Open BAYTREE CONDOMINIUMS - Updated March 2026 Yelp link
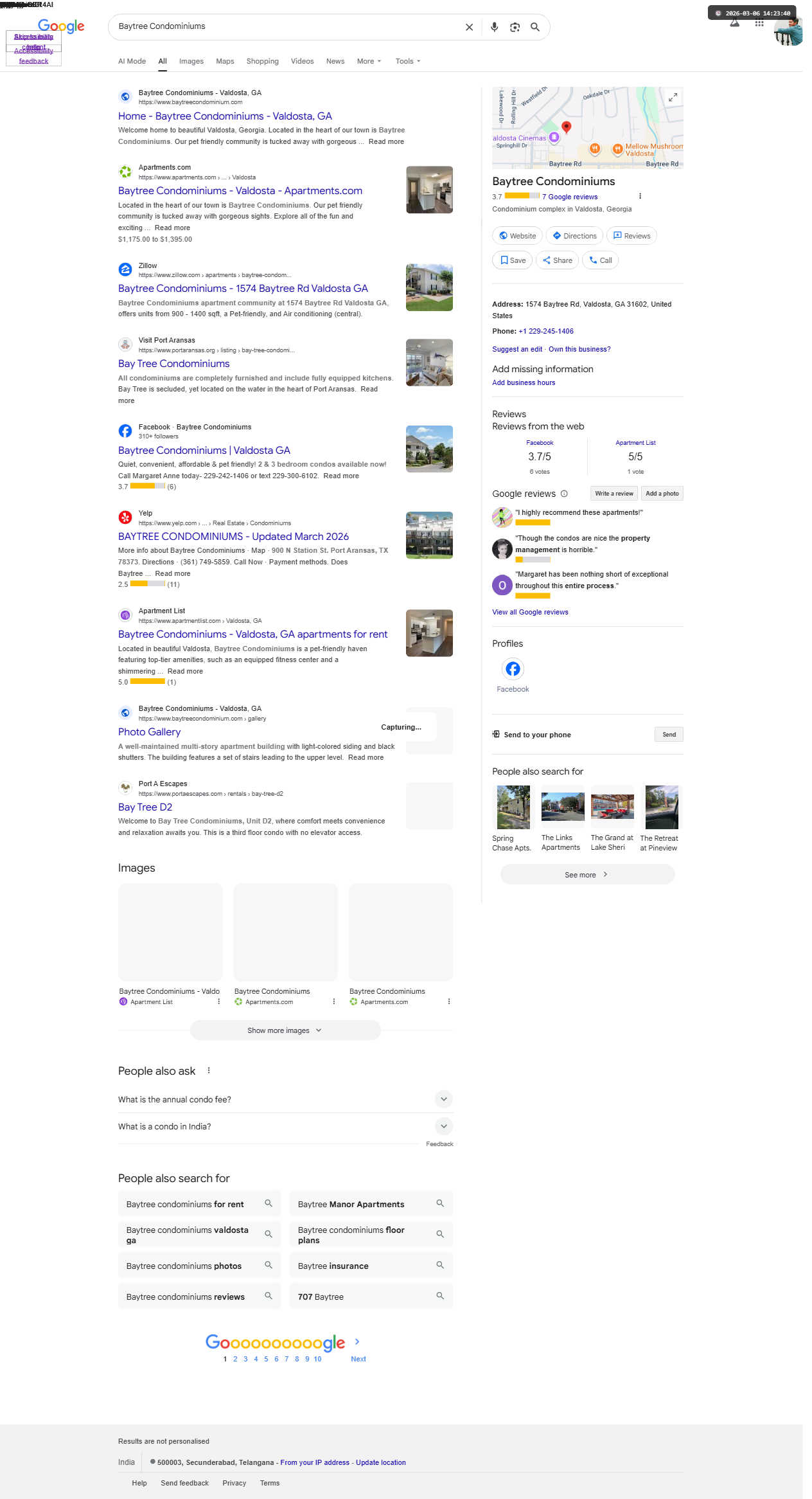 pyautogui.click(x=233, y=537)
